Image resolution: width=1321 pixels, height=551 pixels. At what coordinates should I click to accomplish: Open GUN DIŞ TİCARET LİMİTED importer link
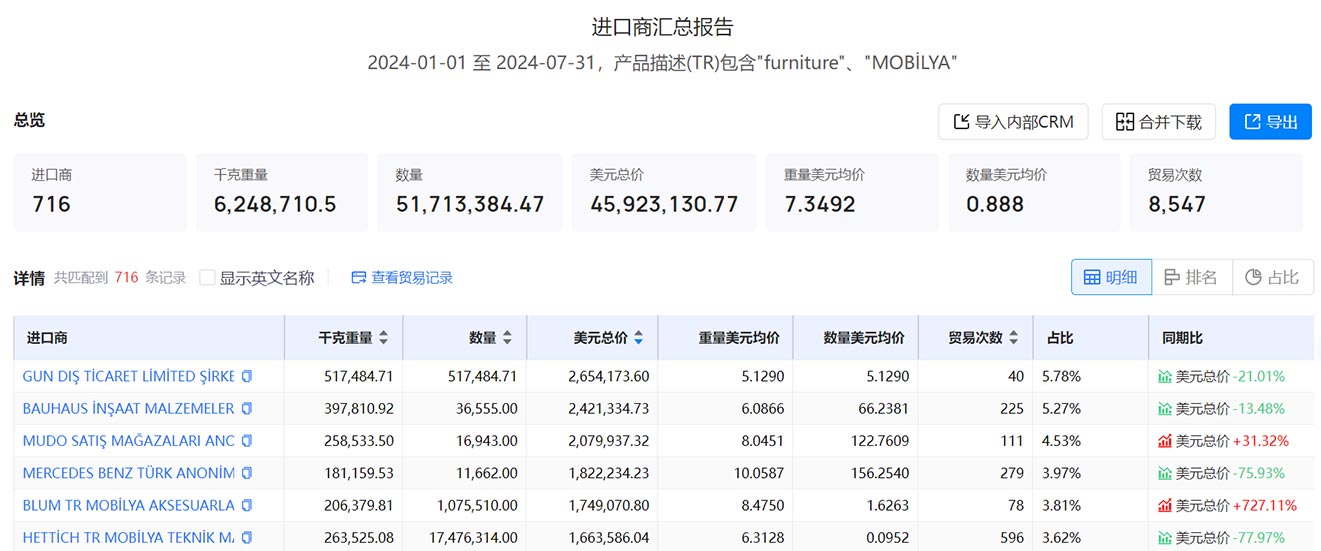(128, 377)
